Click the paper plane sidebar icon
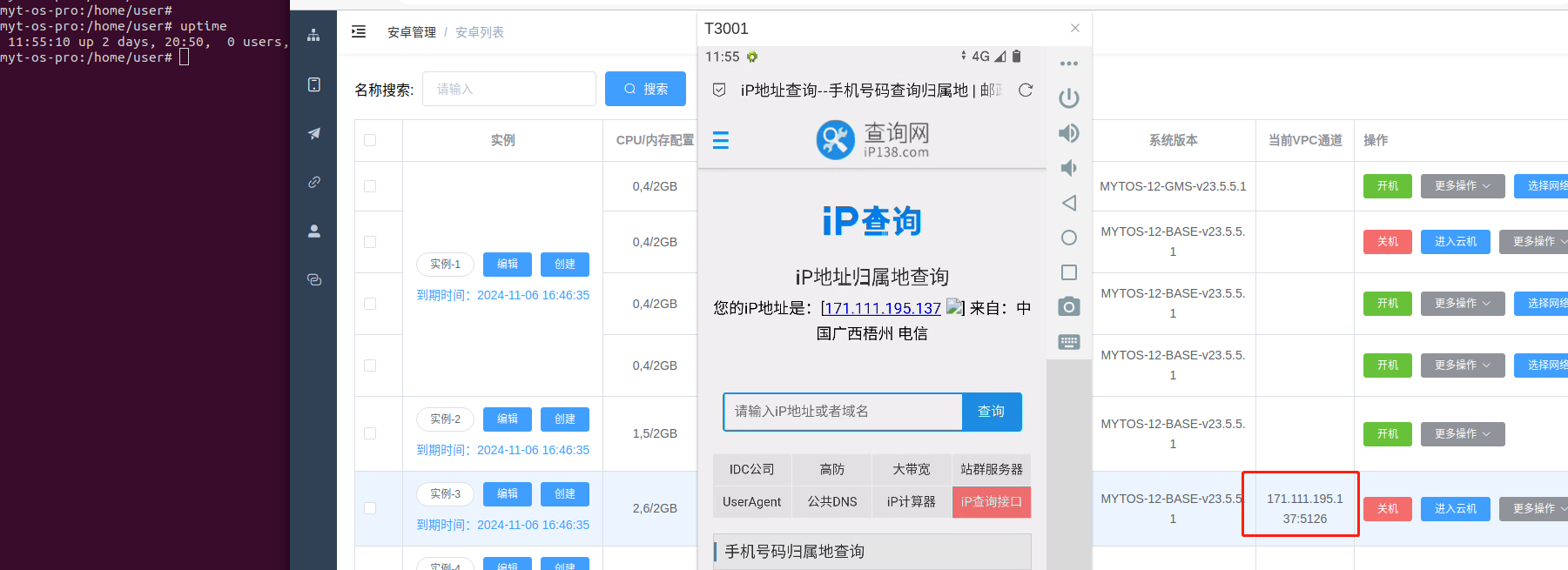This screenshot has height=570, width=1568. pos(314,133)
